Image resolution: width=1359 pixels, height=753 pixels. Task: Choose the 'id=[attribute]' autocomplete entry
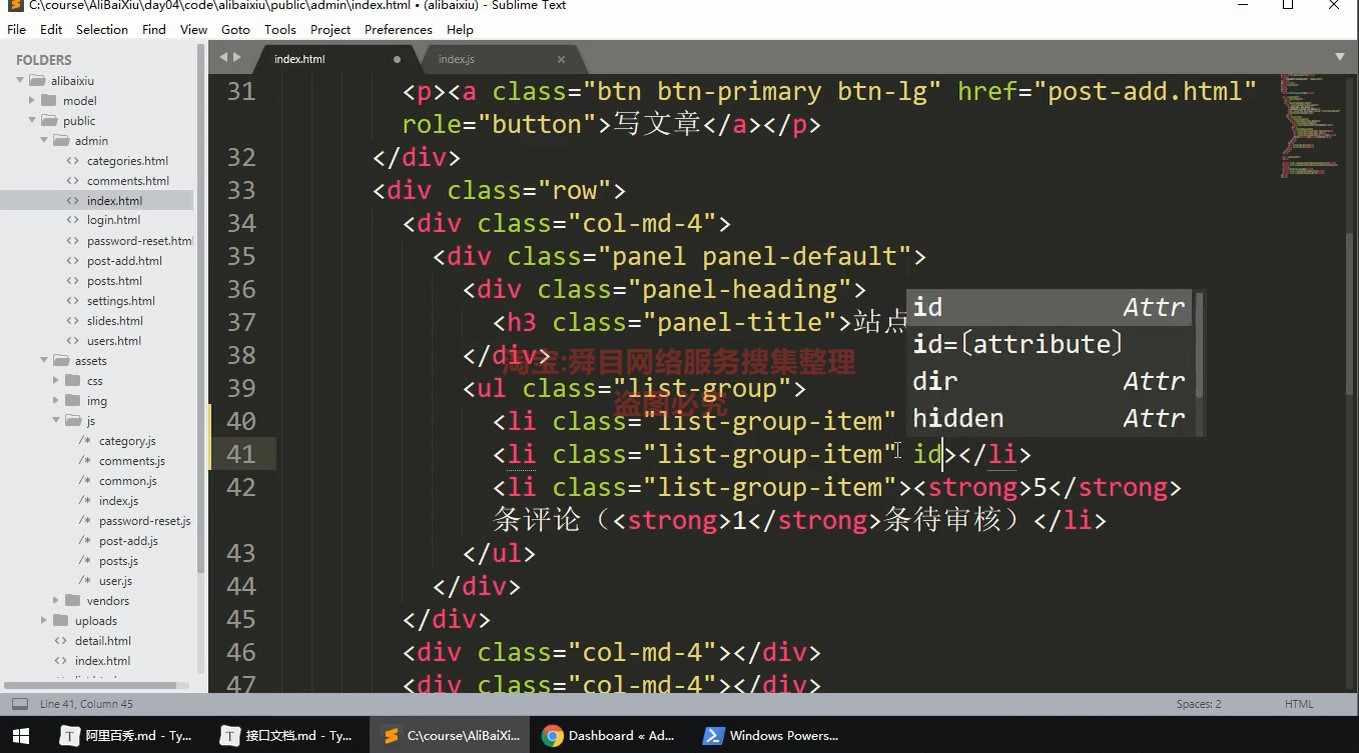point(1049,344)
